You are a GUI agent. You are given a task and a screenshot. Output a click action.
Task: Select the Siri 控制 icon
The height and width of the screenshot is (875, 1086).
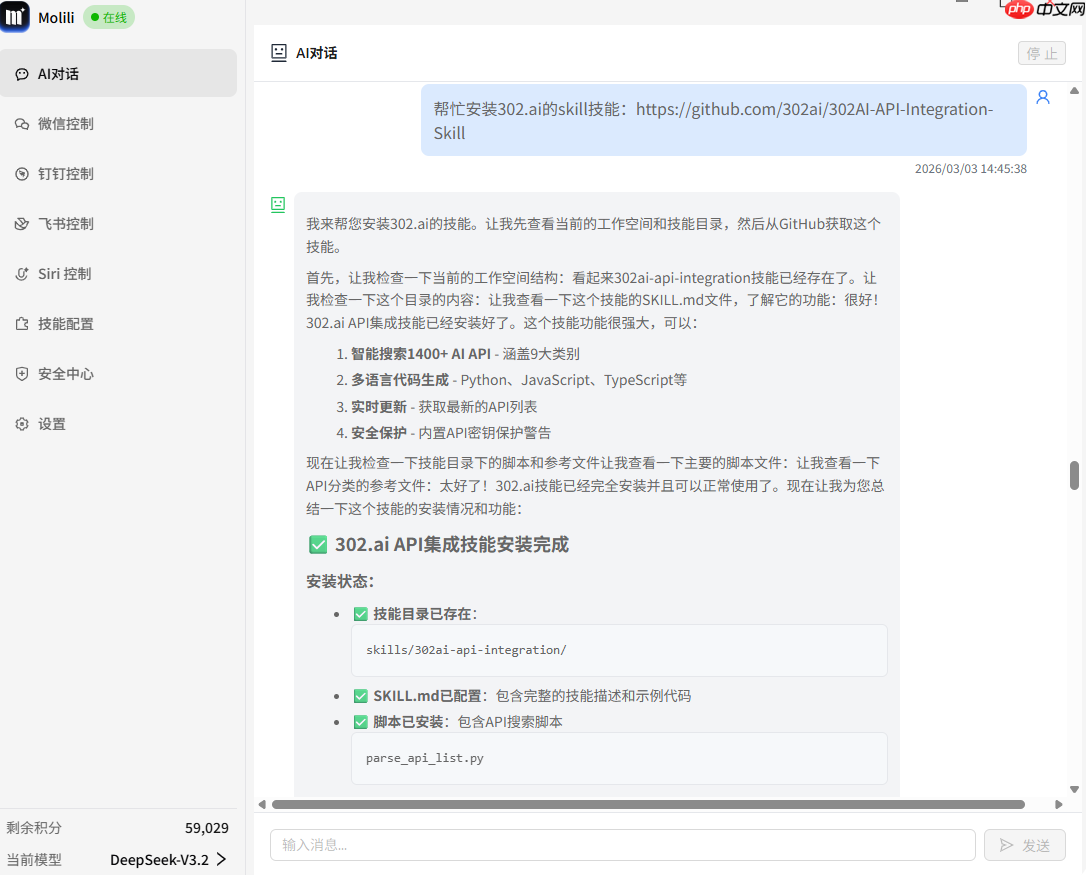click(23, 273)
